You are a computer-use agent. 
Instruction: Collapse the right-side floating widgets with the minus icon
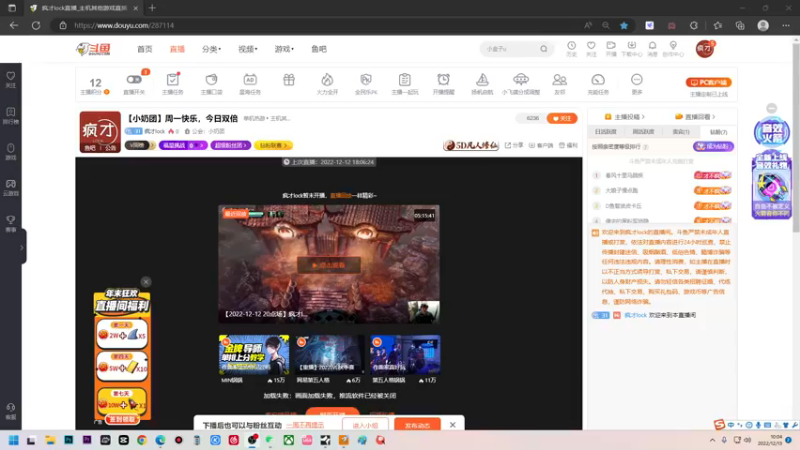click(771, 108)
